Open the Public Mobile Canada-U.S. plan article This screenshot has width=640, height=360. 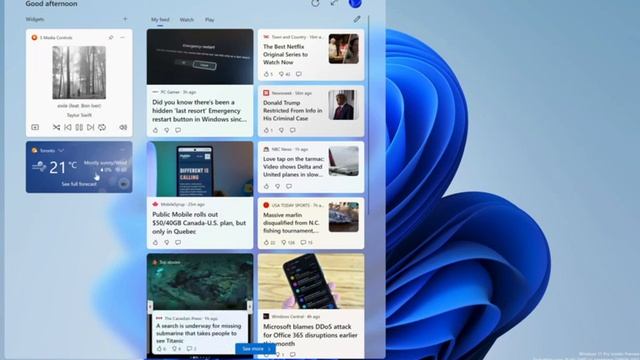[199, 223]
